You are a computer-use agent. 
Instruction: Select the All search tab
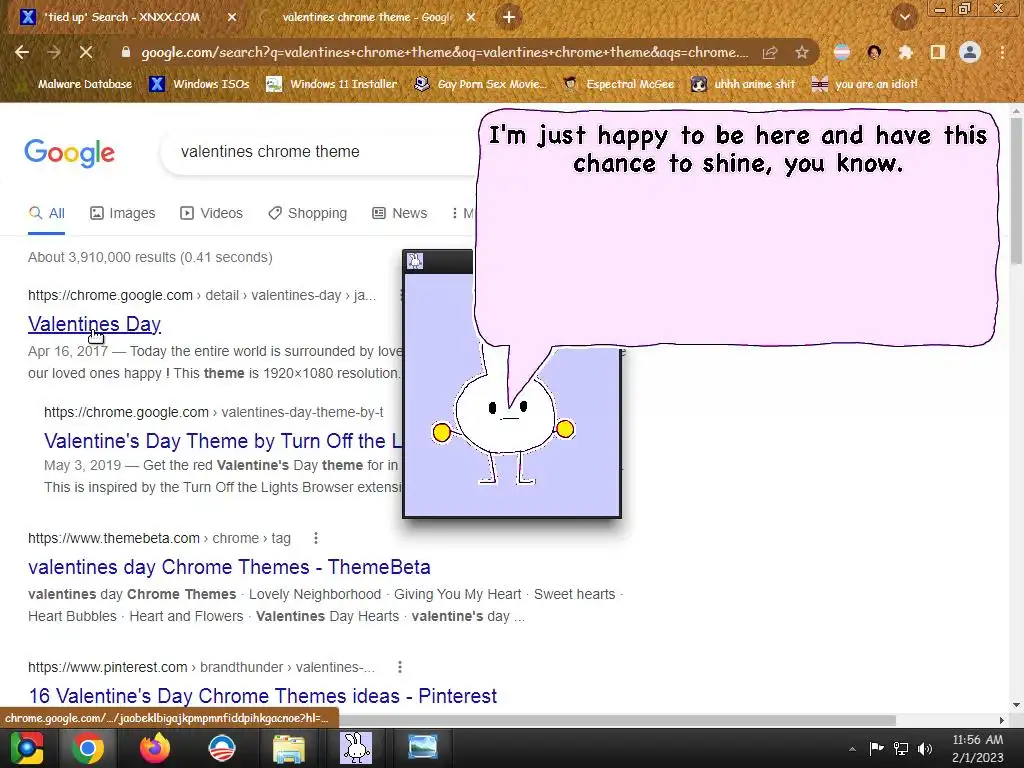pyautogui.click(x=46, y=213)
